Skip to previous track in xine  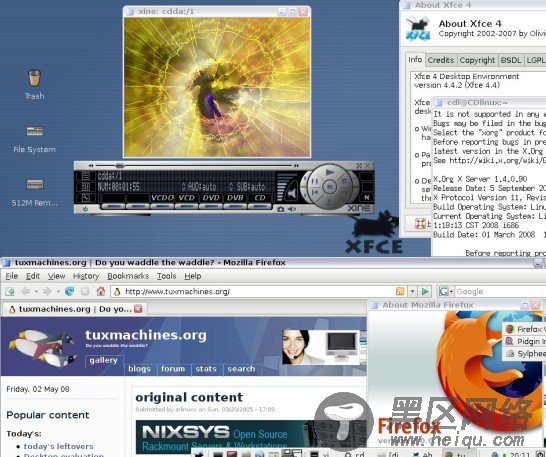(315, 192)
